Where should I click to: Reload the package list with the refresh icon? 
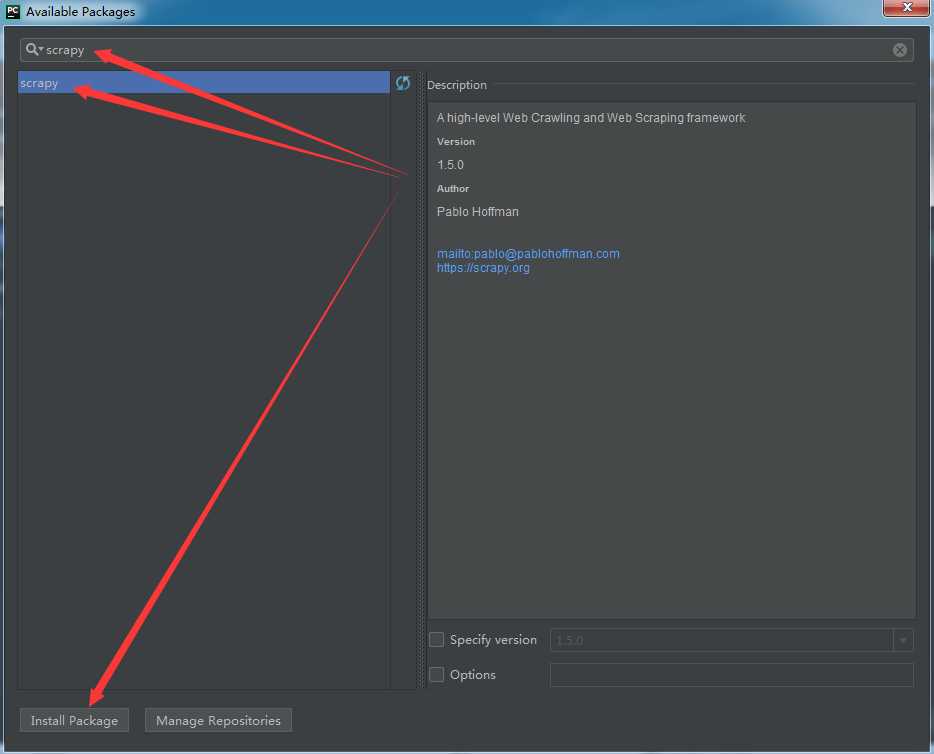[403, 83]
